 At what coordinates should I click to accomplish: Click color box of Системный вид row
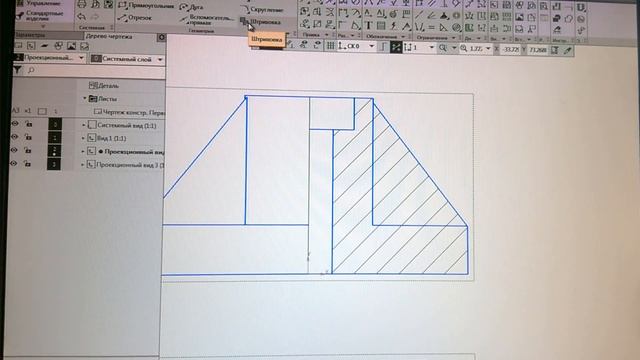coord(55,124)
